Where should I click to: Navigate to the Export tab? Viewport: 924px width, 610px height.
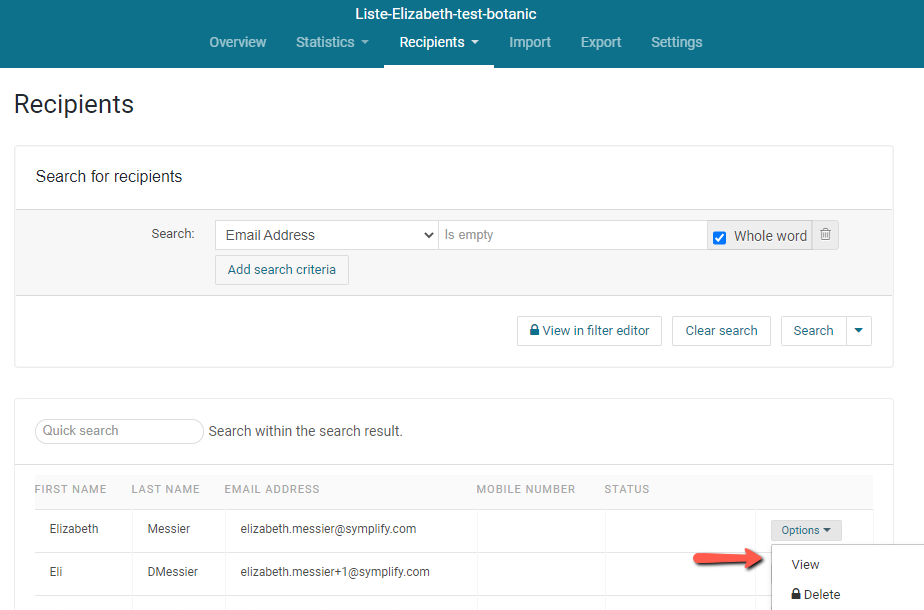[x=601, y=42]
